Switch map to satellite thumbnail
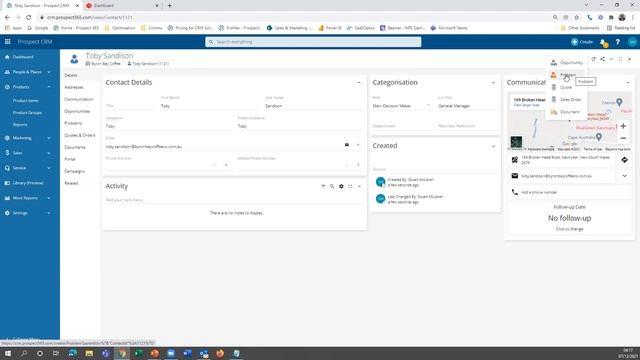The width and height of the screenshot is (640, 360). pos(516,142)
